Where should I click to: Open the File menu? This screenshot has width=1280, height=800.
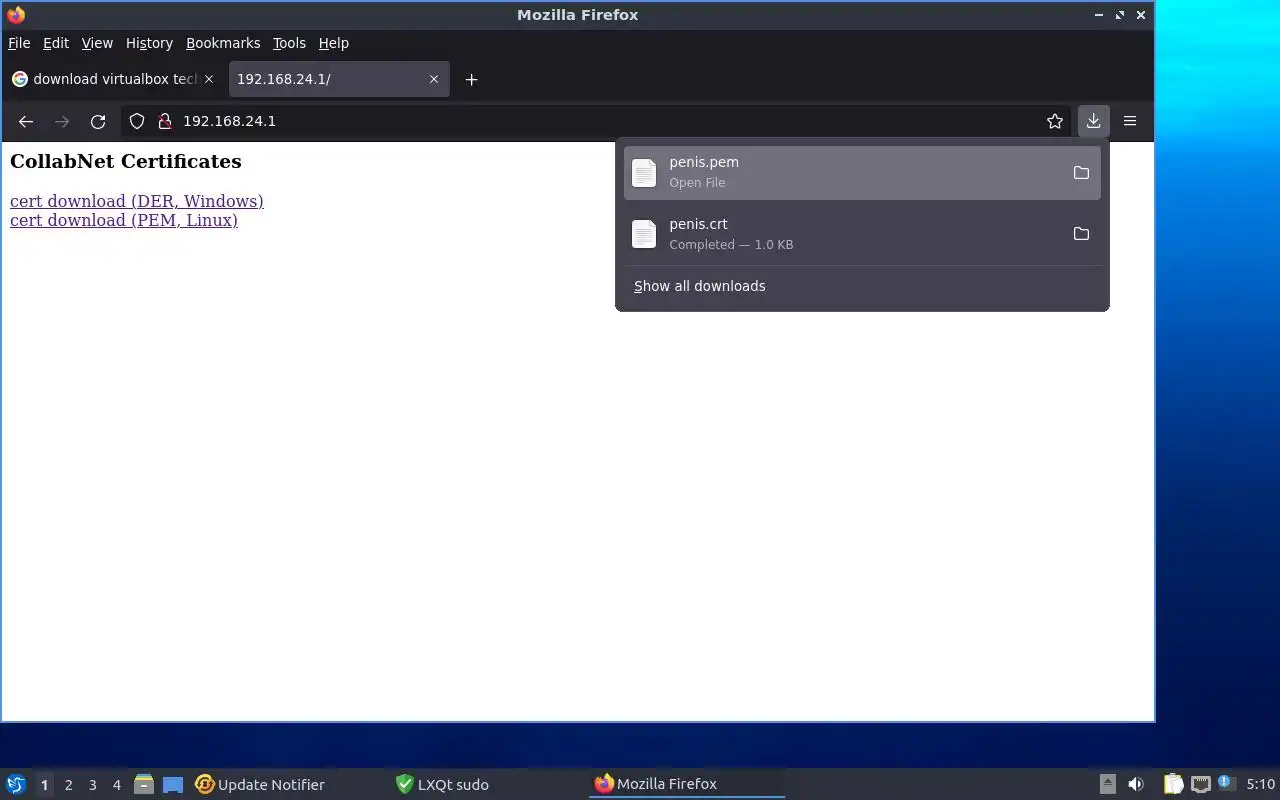pos(19,43)
